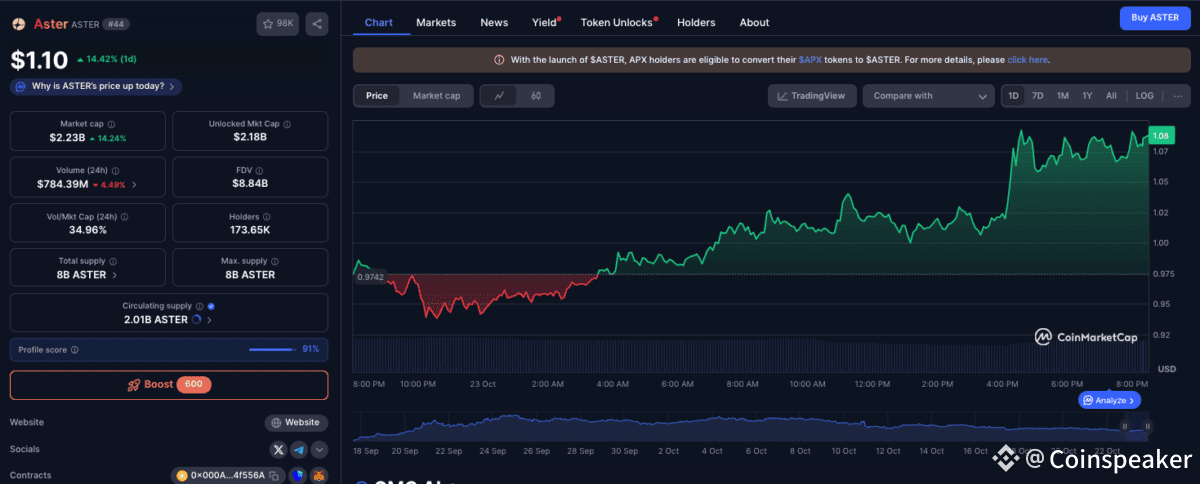Toggle chart to Market cap view
The height and width of the screenshot is (484, 1200).
pos(436,96)
